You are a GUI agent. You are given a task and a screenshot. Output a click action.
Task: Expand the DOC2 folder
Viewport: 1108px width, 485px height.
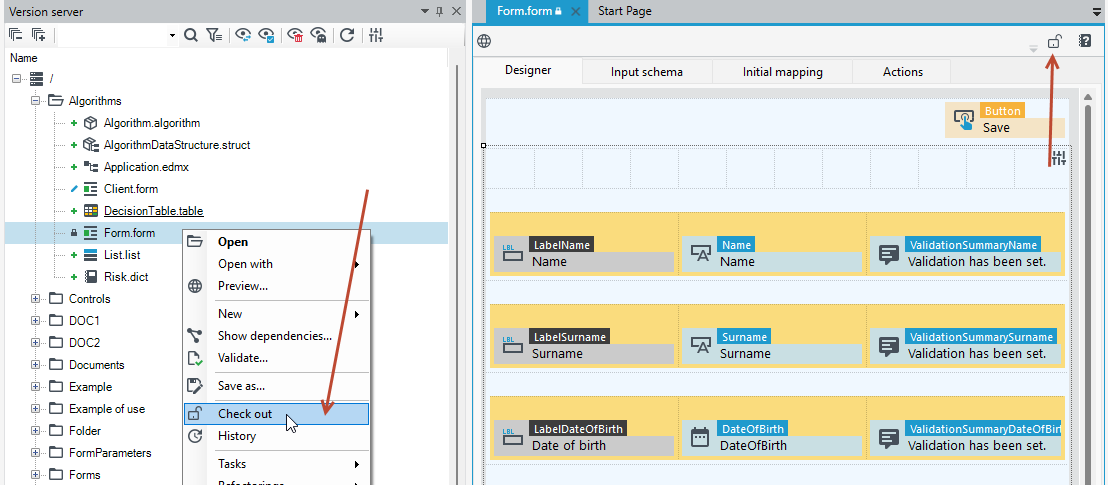coord(35,343)
